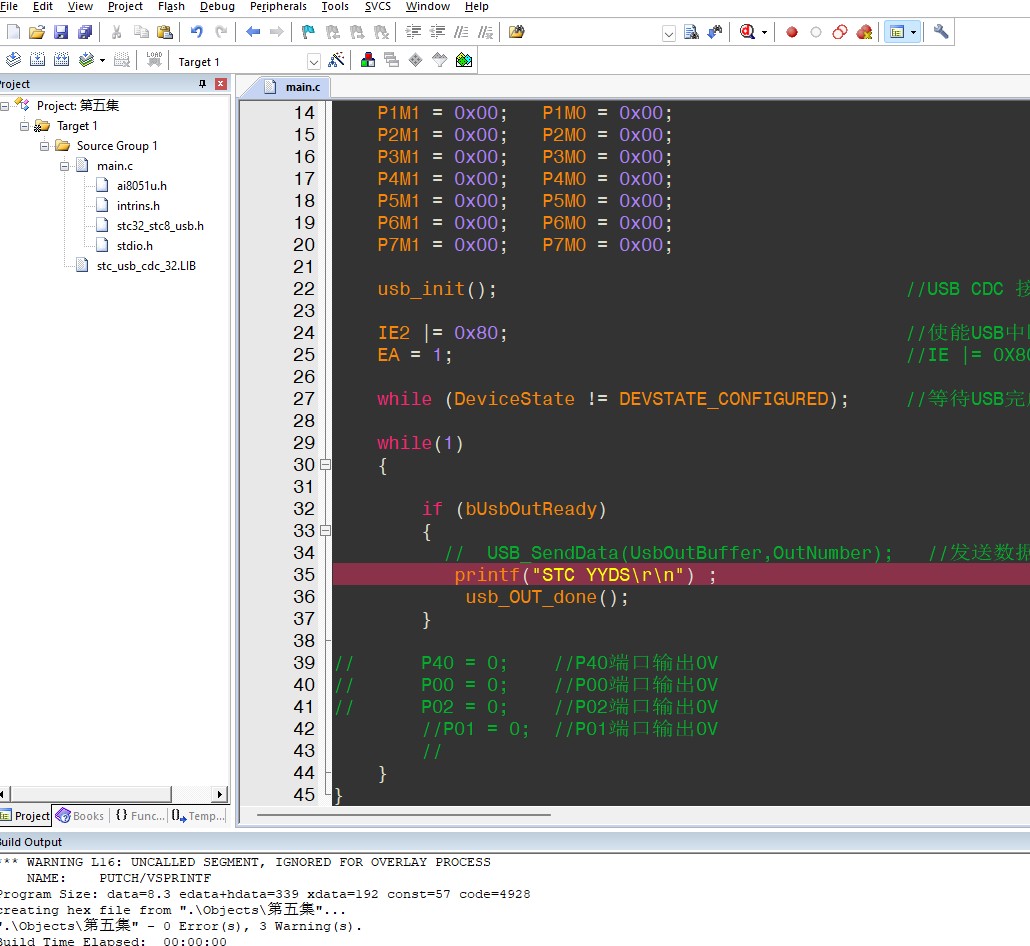The width and height of the screenshot is (1030, 946).
Task: Pin the Project panel with pushpin
Action: pos(202,84)
